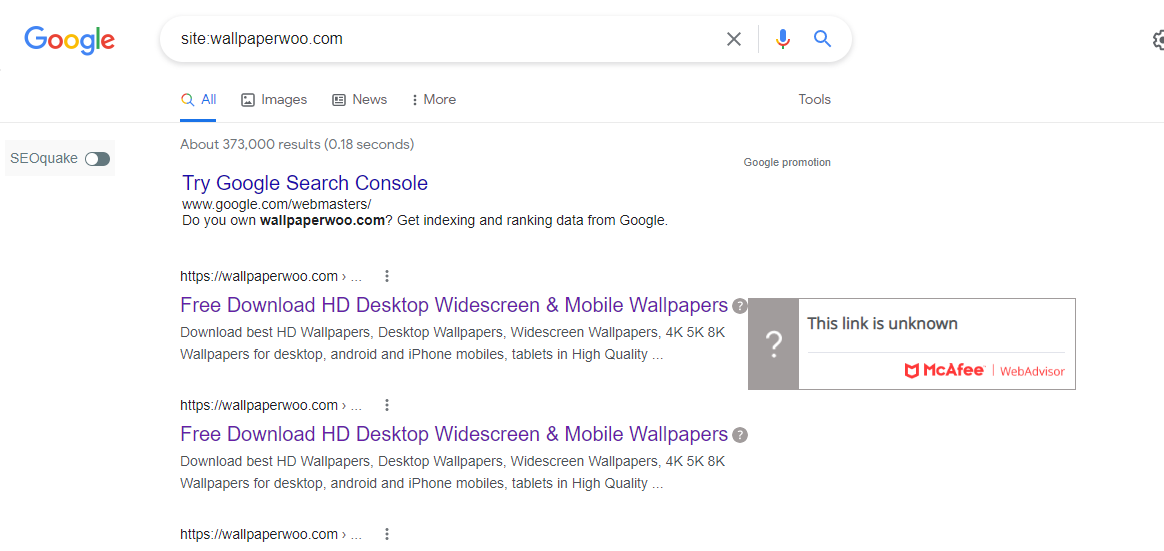The height and width of the screenshot is (551, 1164).
Task: Open second Free Download HD Desktop result link
Action: point(454,434)
